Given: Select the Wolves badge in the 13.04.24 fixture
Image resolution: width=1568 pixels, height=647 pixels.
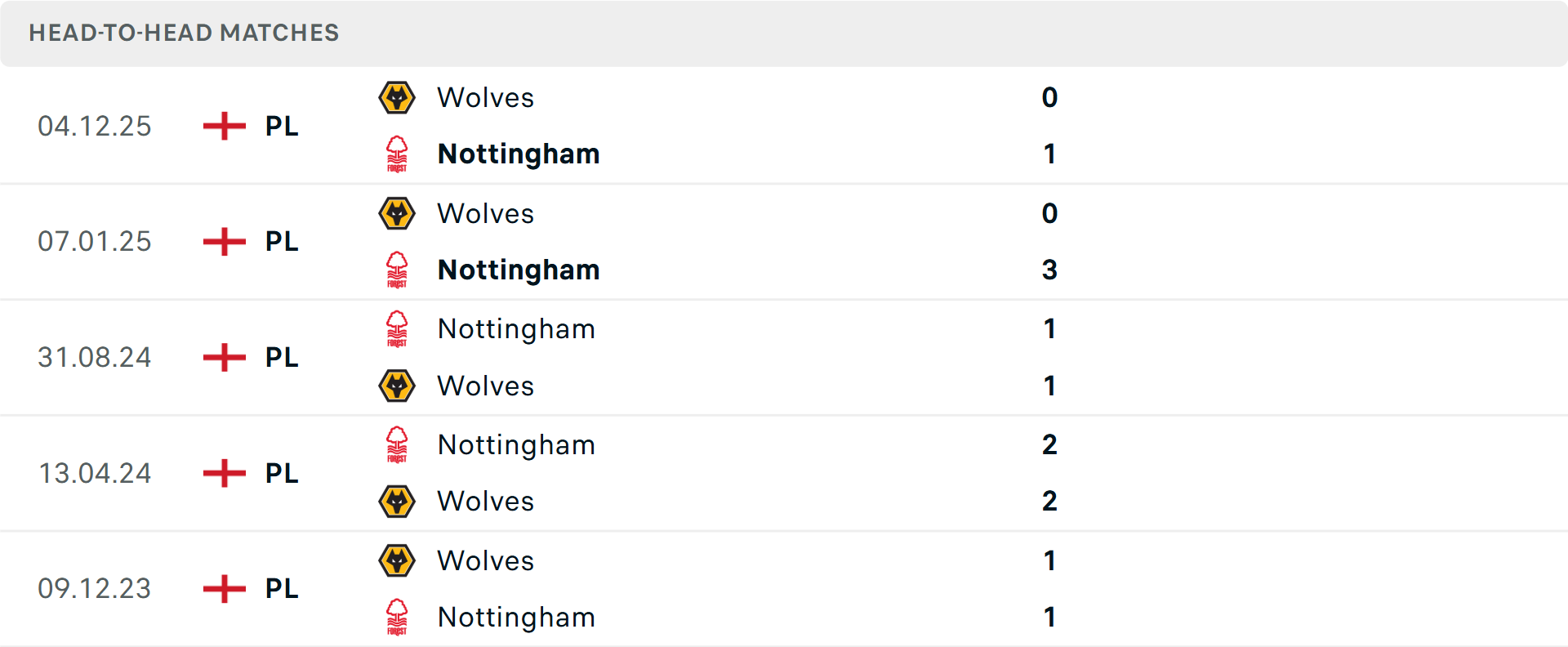Looking at the screenshot, I should (x=398, y=501).
